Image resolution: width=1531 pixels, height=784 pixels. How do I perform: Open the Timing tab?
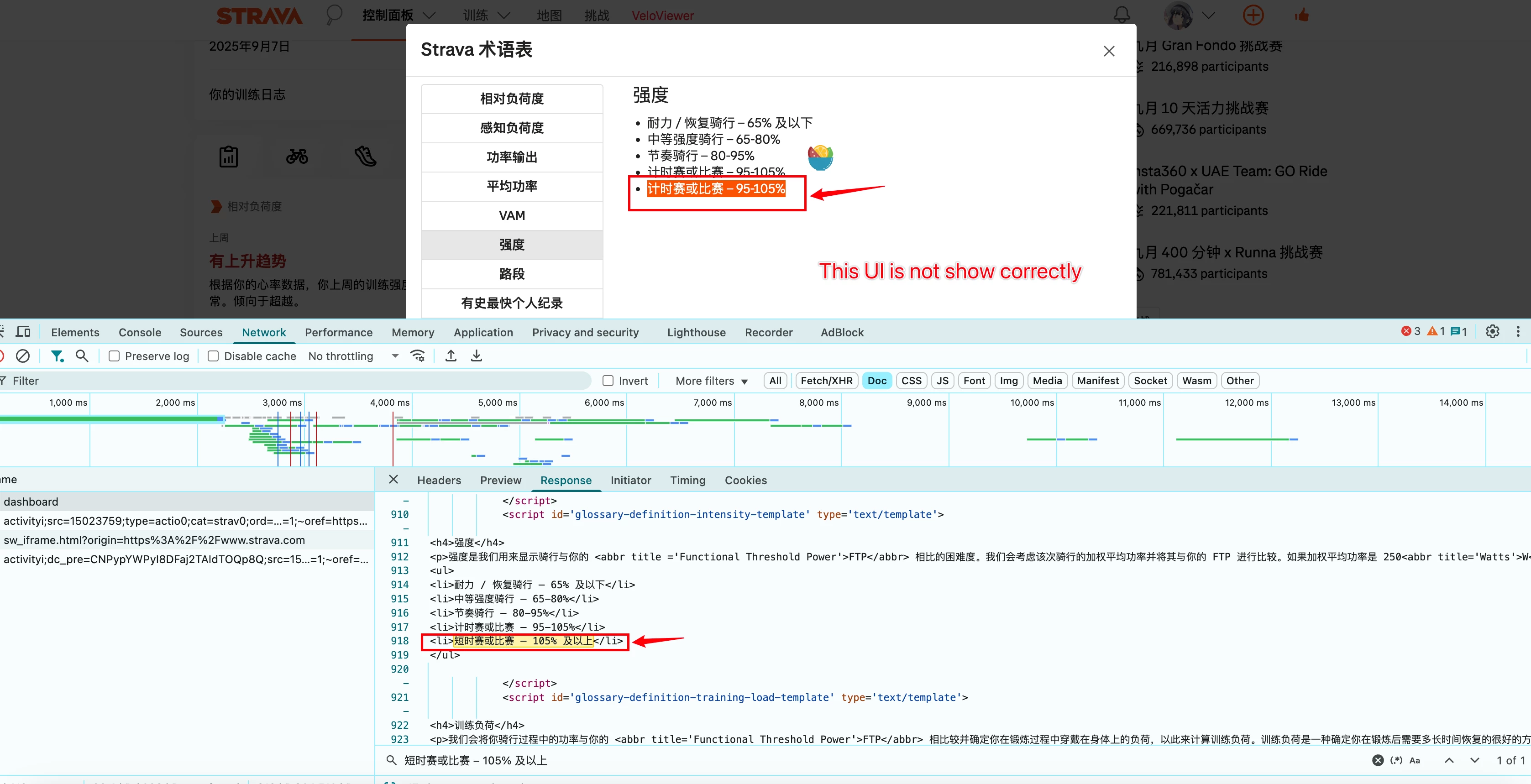click(x=687, y=480)
